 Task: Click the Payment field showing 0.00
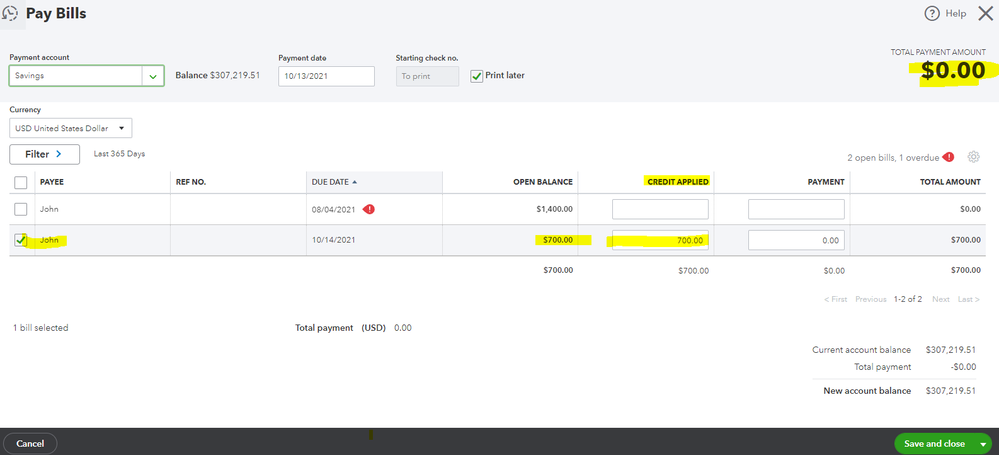pos(796,240)
